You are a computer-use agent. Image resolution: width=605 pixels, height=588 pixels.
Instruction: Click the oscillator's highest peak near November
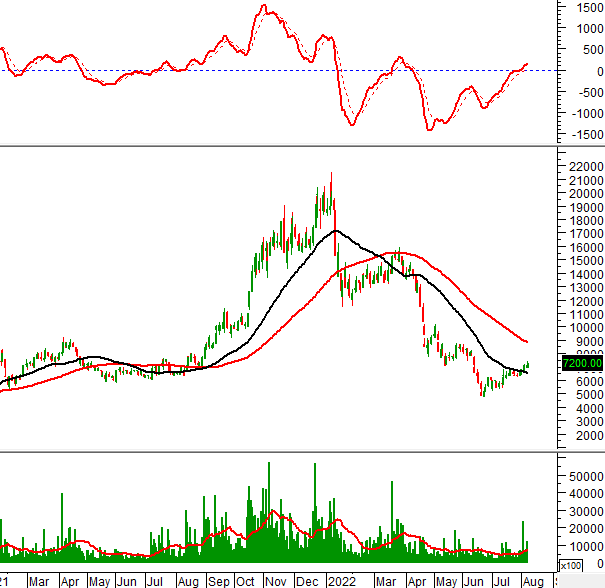click(x=263, y=7)
